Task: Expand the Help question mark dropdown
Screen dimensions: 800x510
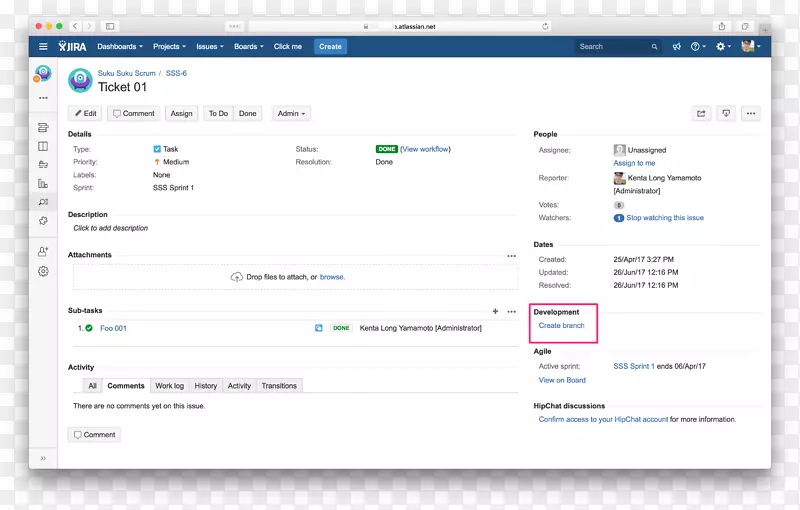Action: point(698,47)
